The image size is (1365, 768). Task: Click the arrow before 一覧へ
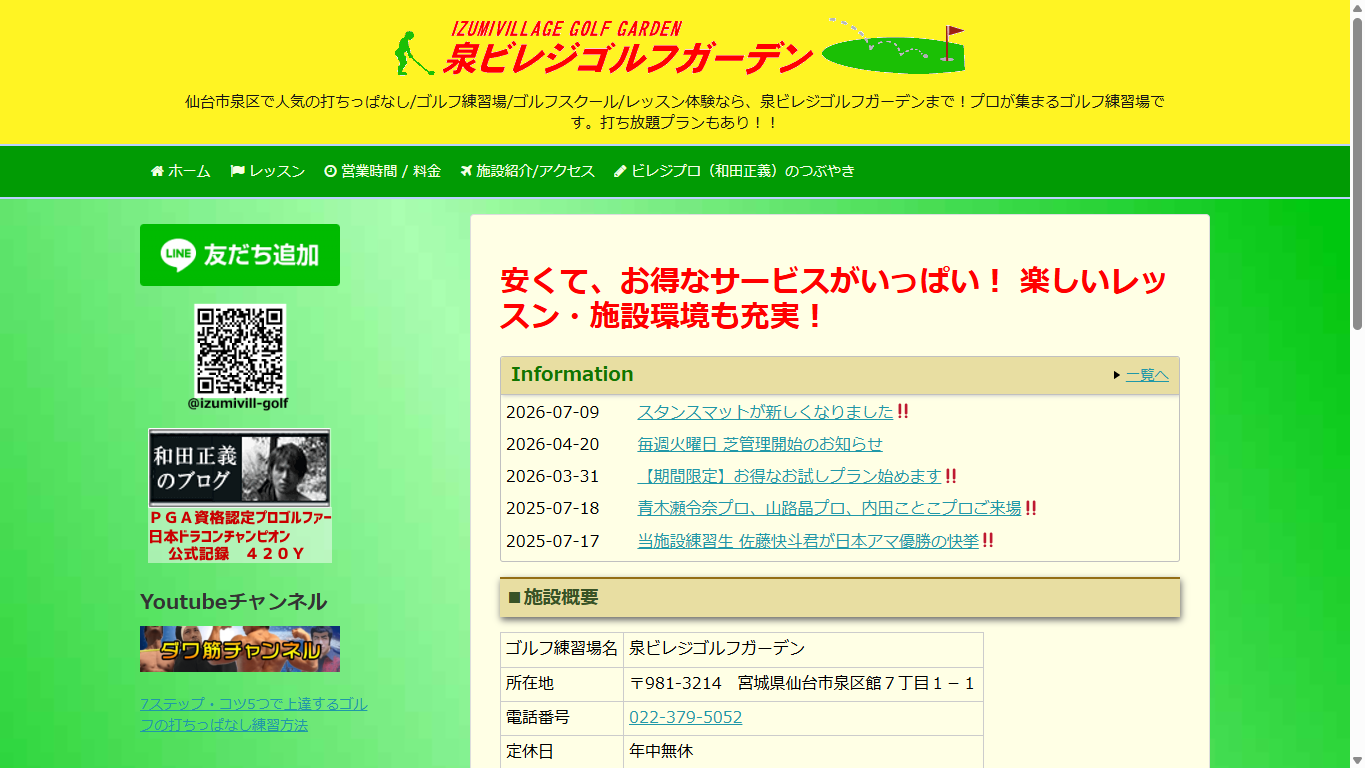[x=1116, y=375]
